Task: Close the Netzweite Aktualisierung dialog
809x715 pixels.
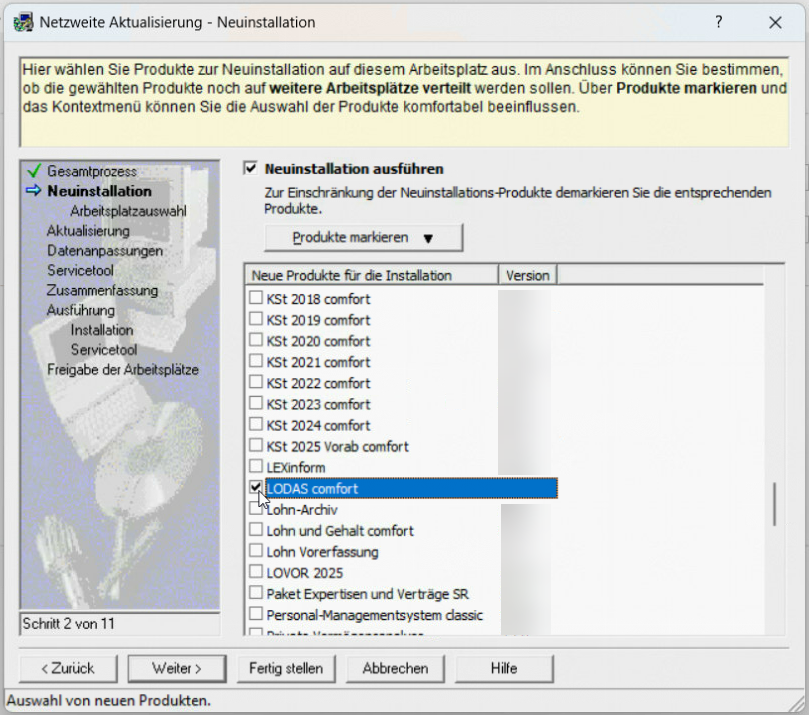Action: pos(775,22)
